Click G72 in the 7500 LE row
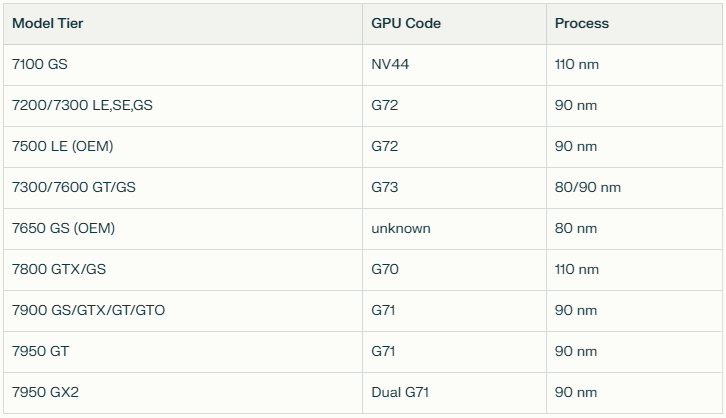The height and width of the screenshot is (418, 726). pos(384,146)
